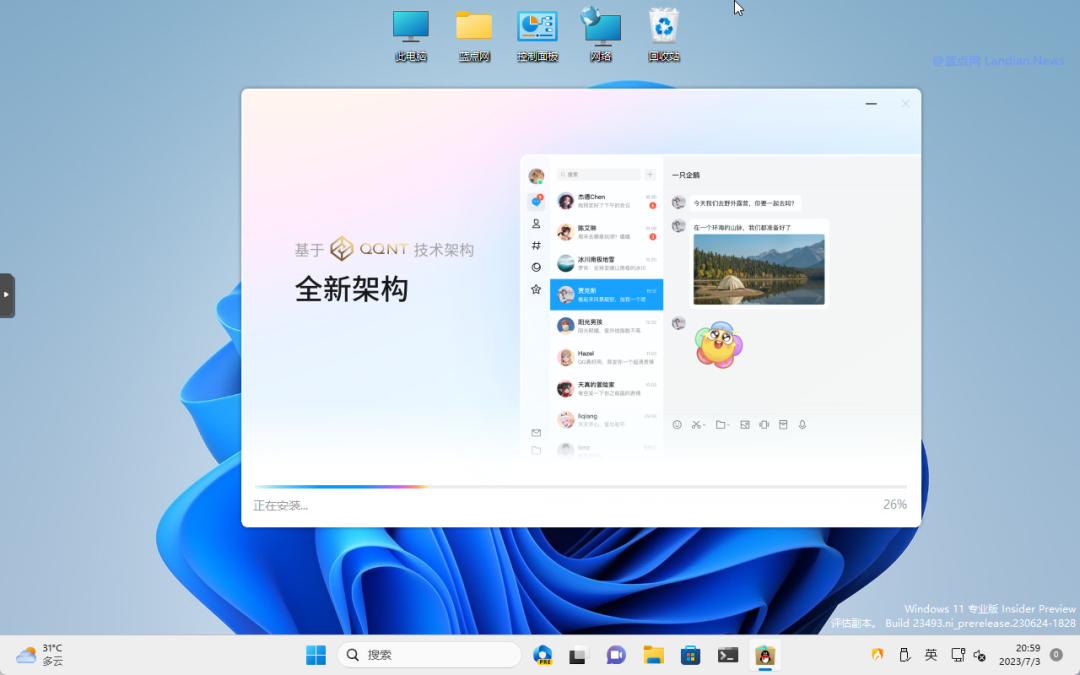Expand the side panel arrow tab

click(x=7, y=295)
